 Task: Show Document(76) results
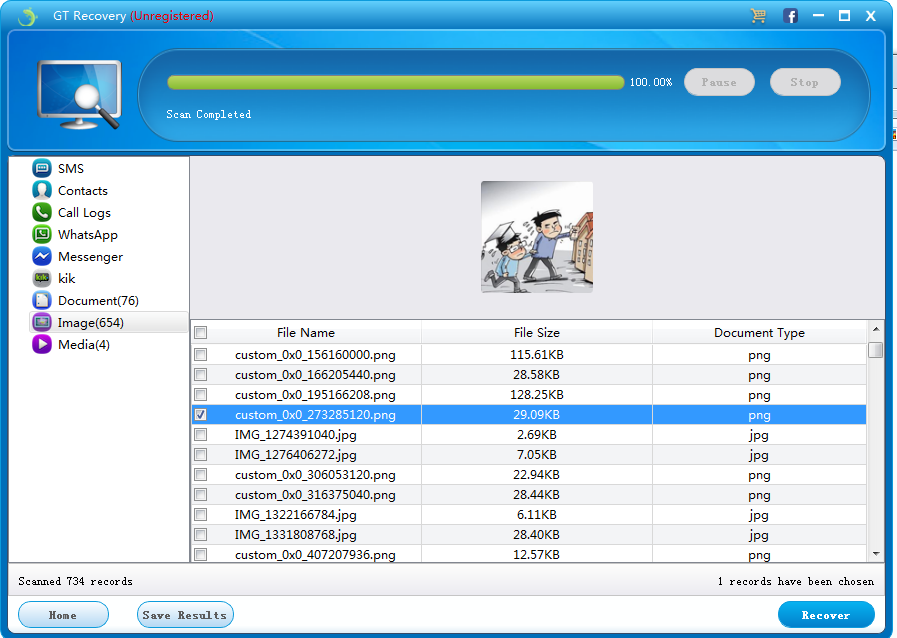98,301
